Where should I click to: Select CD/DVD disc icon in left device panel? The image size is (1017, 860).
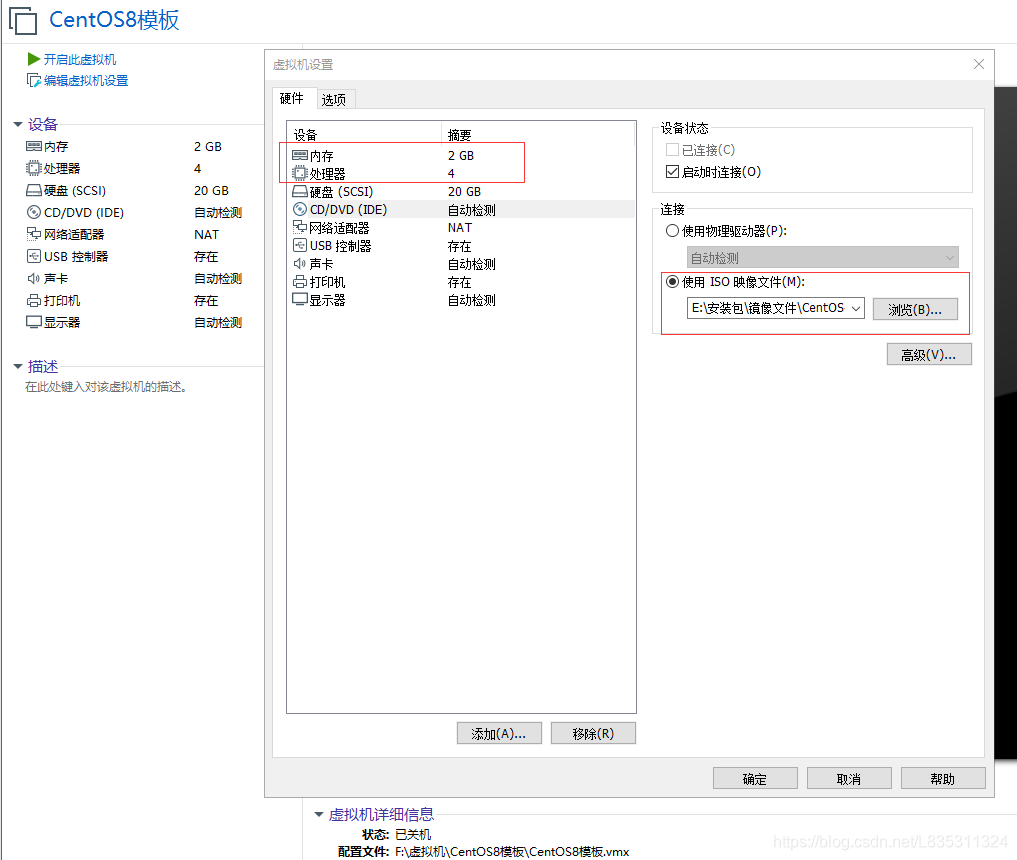pos(34,213)
